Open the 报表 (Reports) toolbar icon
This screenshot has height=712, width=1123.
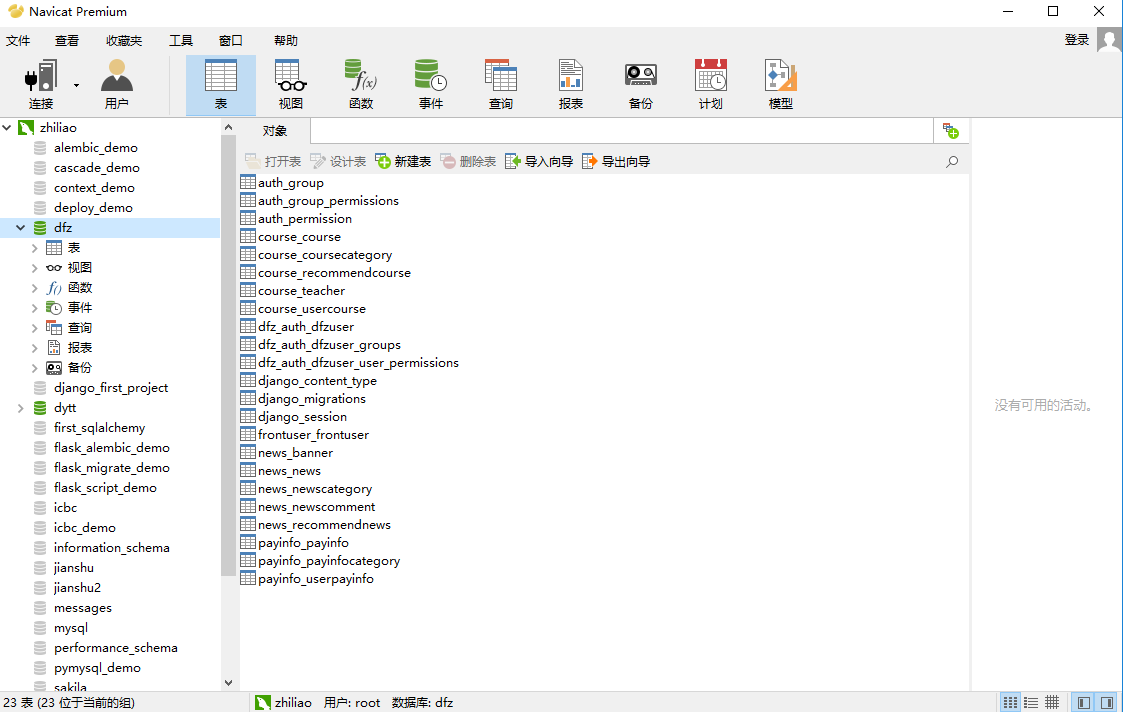coord(571,85)
